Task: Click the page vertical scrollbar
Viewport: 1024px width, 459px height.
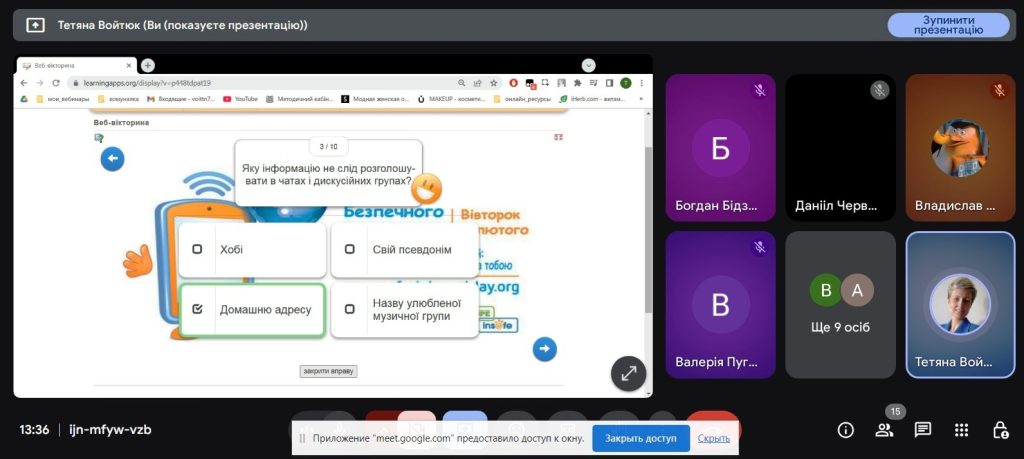Action: pyautogui.click(x=647, y=230)
